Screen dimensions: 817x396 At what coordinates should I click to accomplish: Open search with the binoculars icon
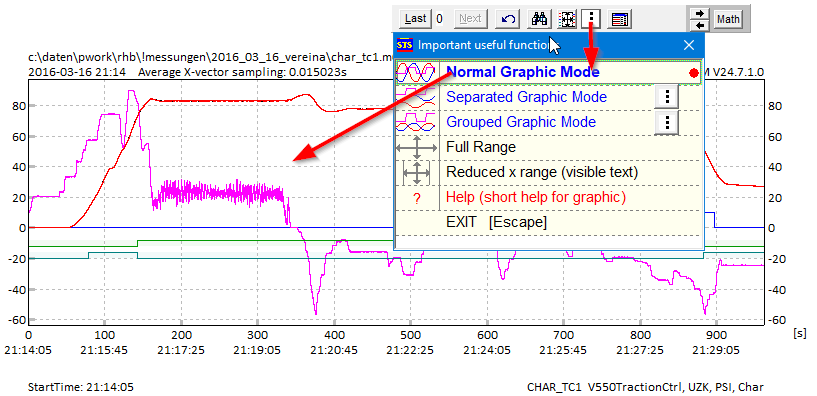pyautogui.click(x=539, y=19)
